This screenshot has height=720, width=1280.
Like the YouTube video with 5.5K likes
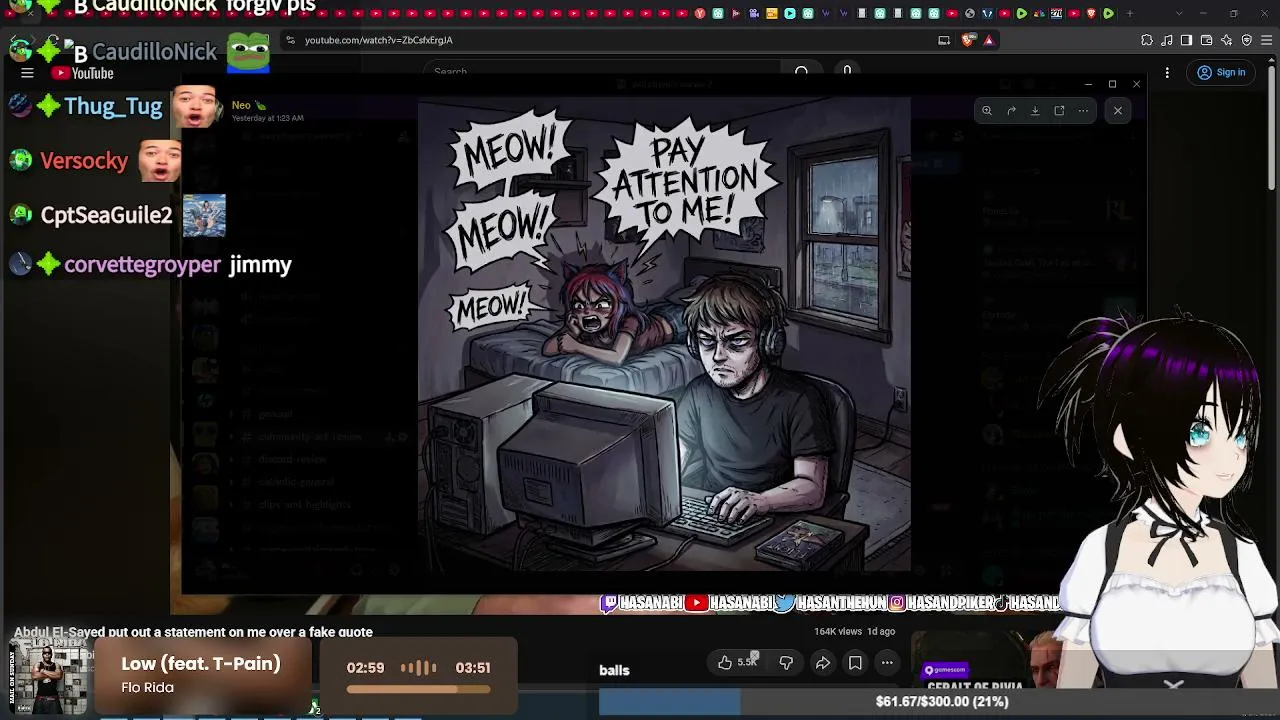(x=735, y=662)
